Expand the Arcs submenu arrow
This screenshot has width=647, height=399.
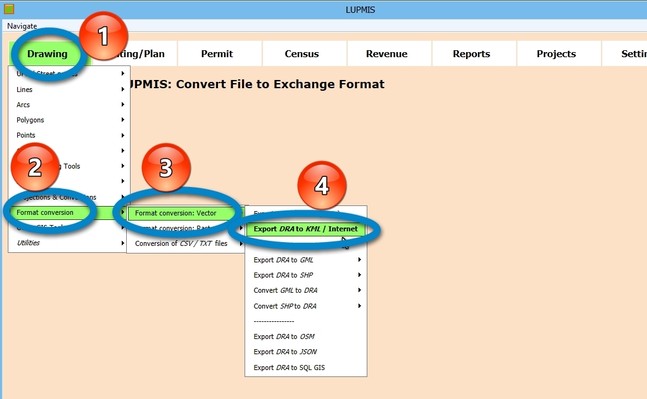123,104
